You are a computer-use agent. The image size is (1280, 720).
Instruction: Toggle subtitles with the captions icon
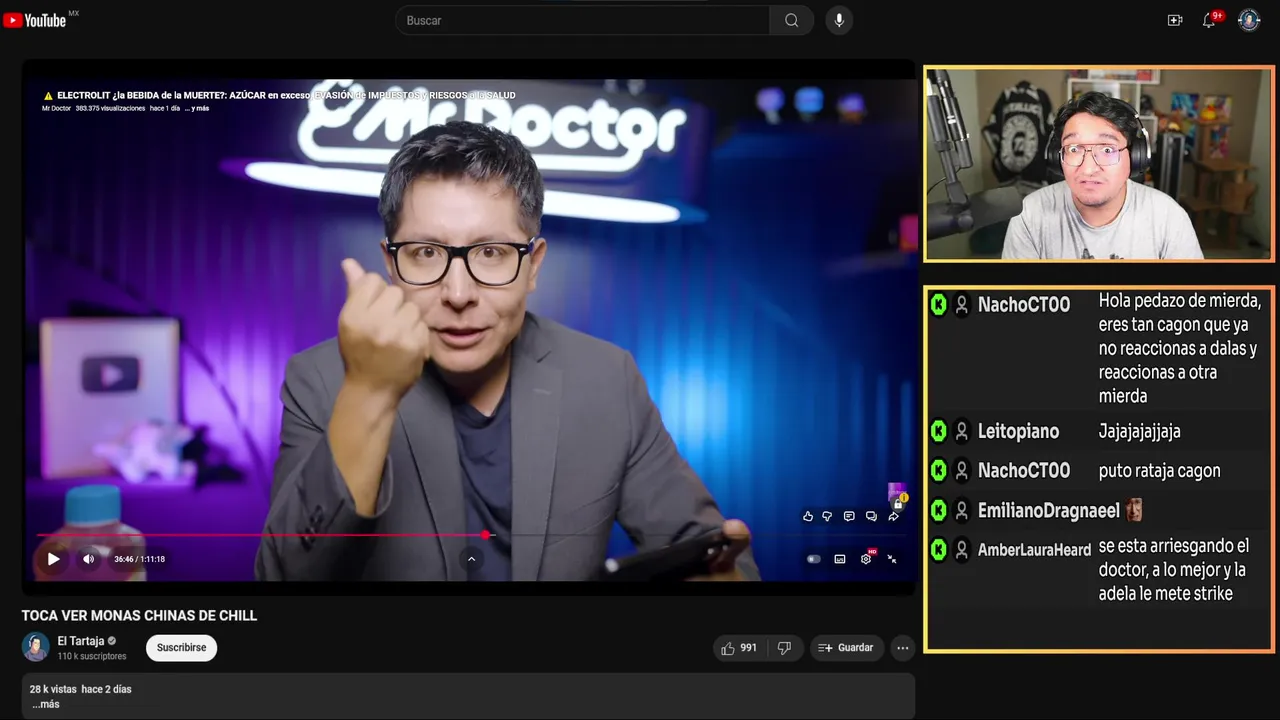pos(840,559)
